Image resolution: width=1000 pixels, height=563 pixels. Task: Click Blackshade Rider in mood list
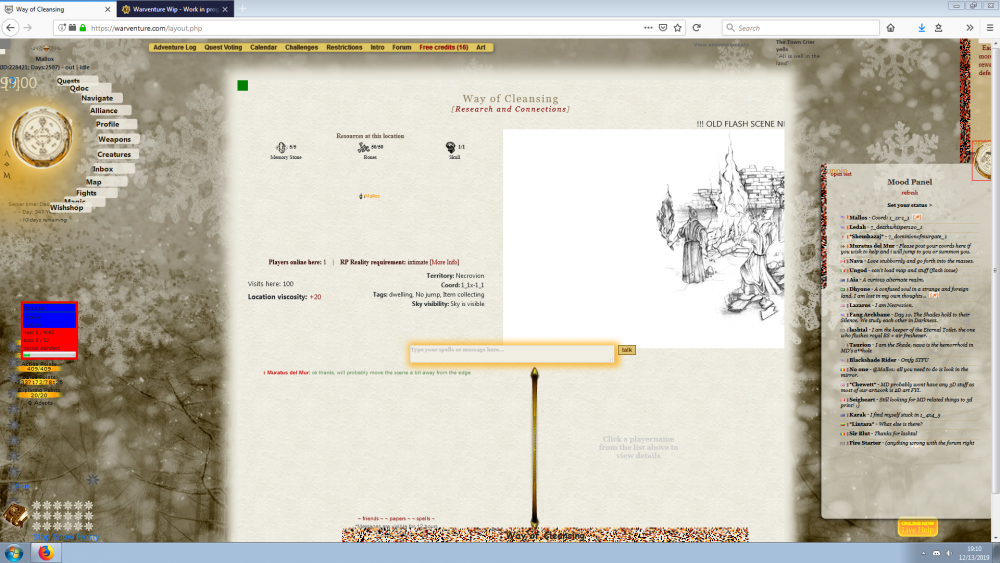coord(872,360)
